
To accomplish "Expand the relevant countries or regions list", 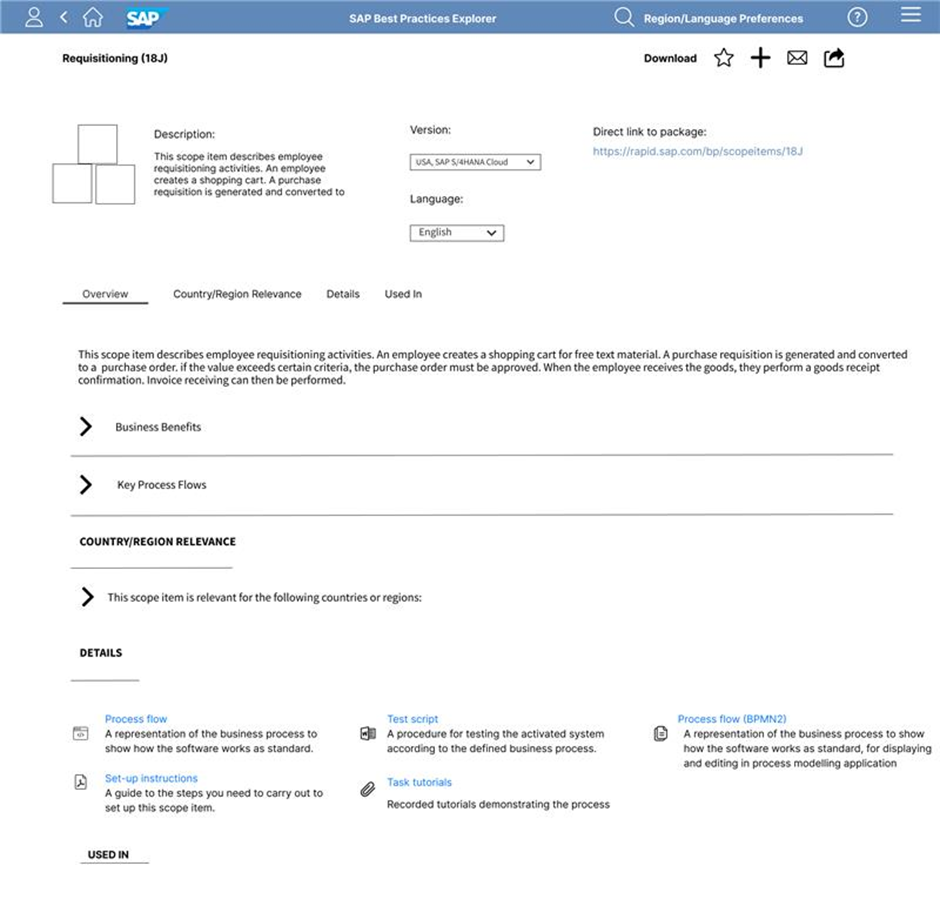I will pyautogui.click(x=85, y=597).
